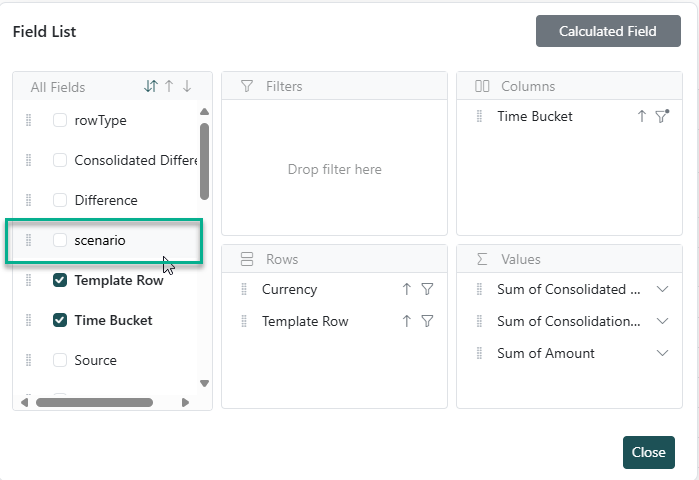Sort All Fields in default order icon
Viewport: 699px width, 480px height.
click(x=151, y=87)
